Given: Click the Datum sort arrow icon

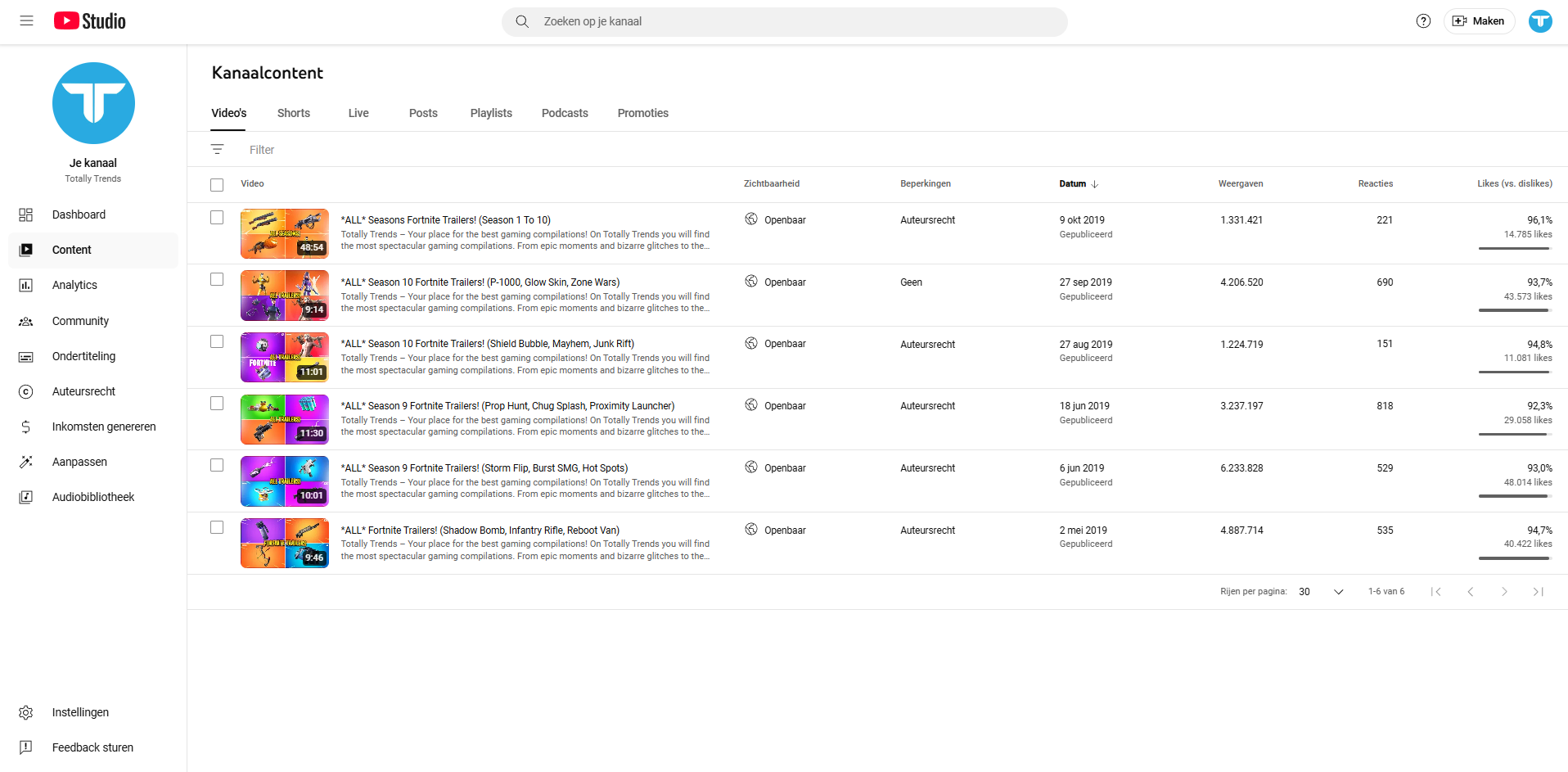Looking at the screenshot, I should [x=1095, y=184].
